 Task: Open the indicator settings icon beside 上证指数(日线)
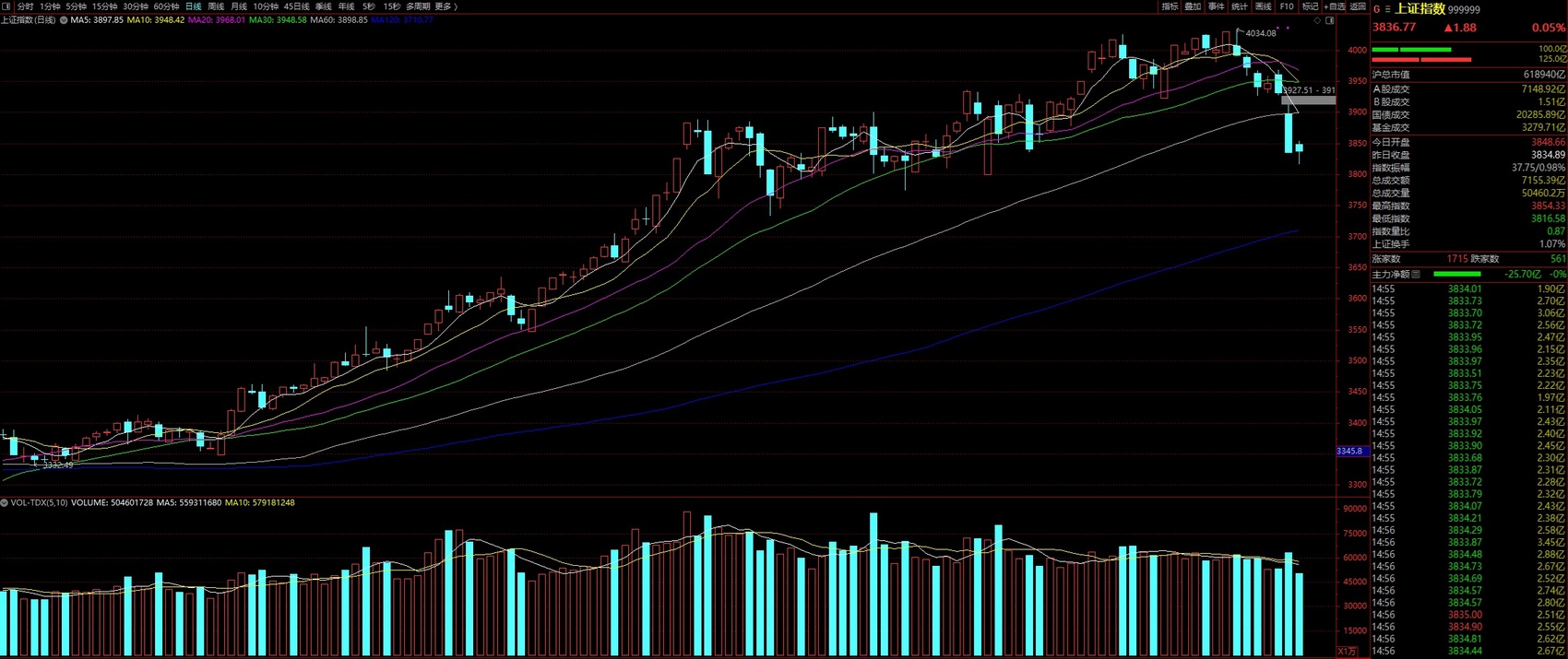coord(63,19)
